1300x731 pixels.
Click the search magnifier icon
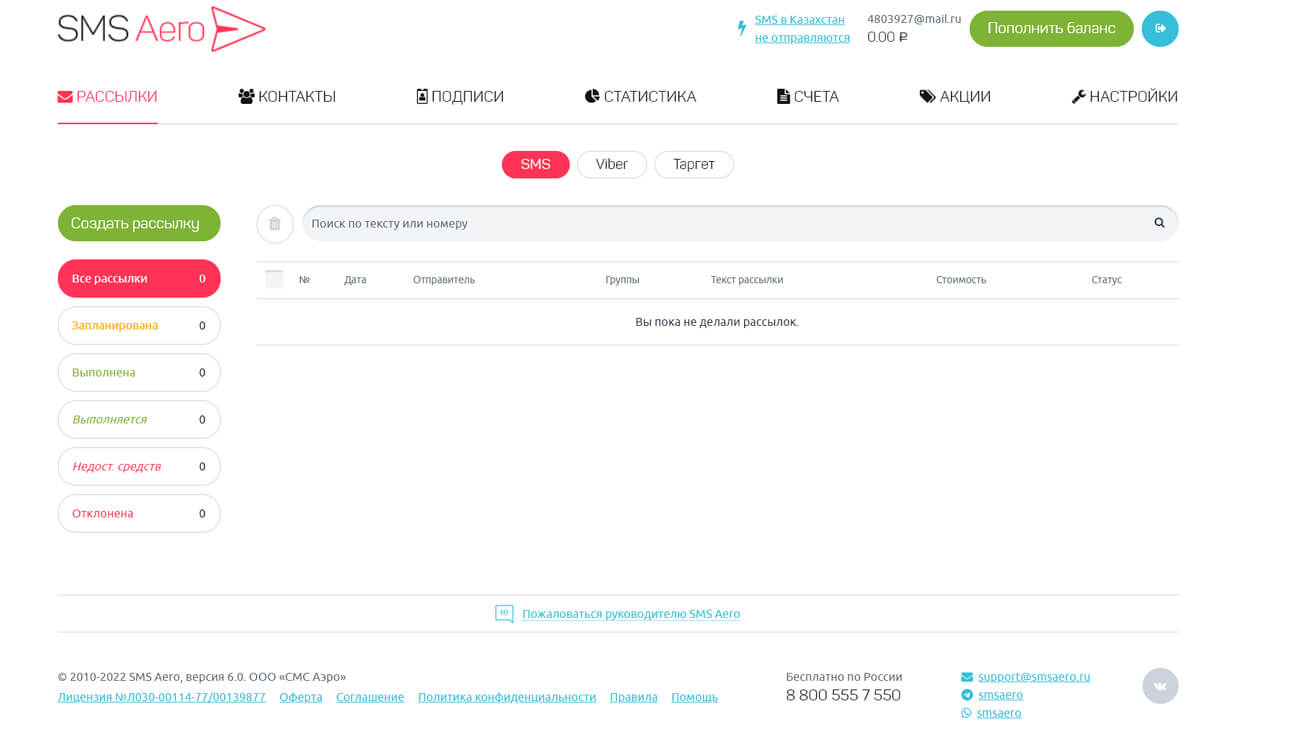[x=1159, y=223]
